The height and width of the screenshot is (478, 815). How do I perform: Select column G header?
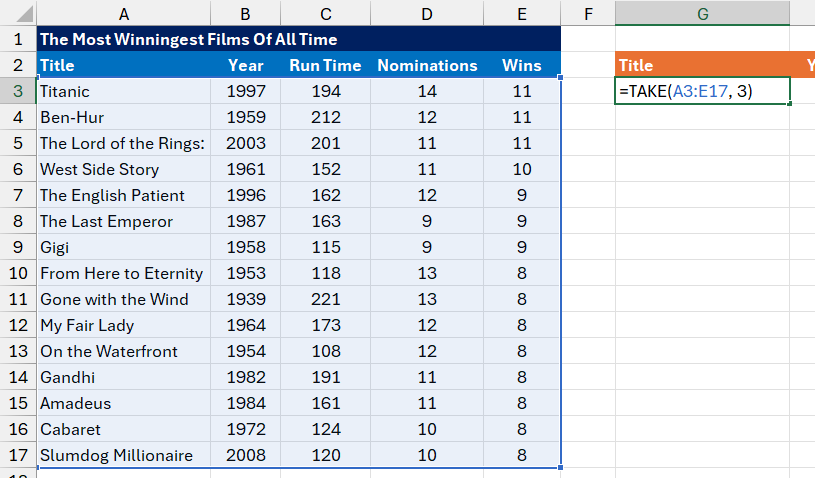(x=702, y=13)
